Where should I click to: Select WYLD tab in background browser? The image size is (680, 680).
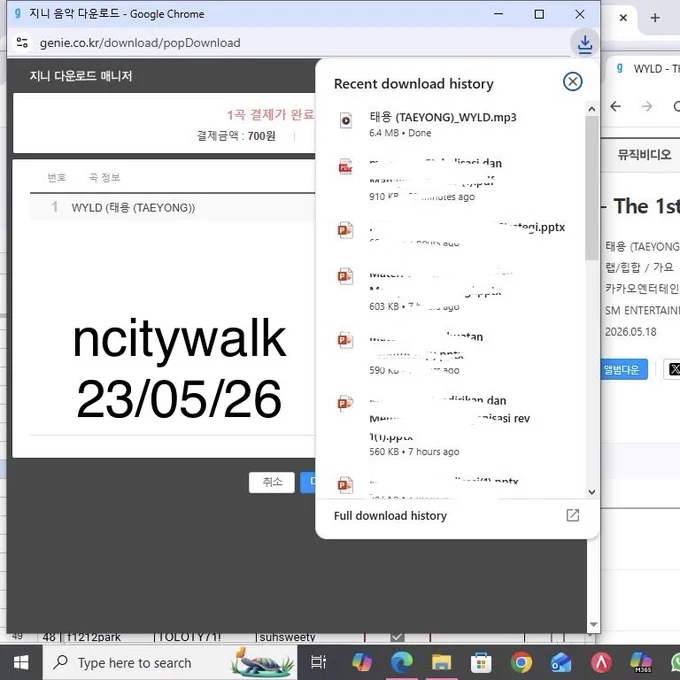(x=647, y=69)
